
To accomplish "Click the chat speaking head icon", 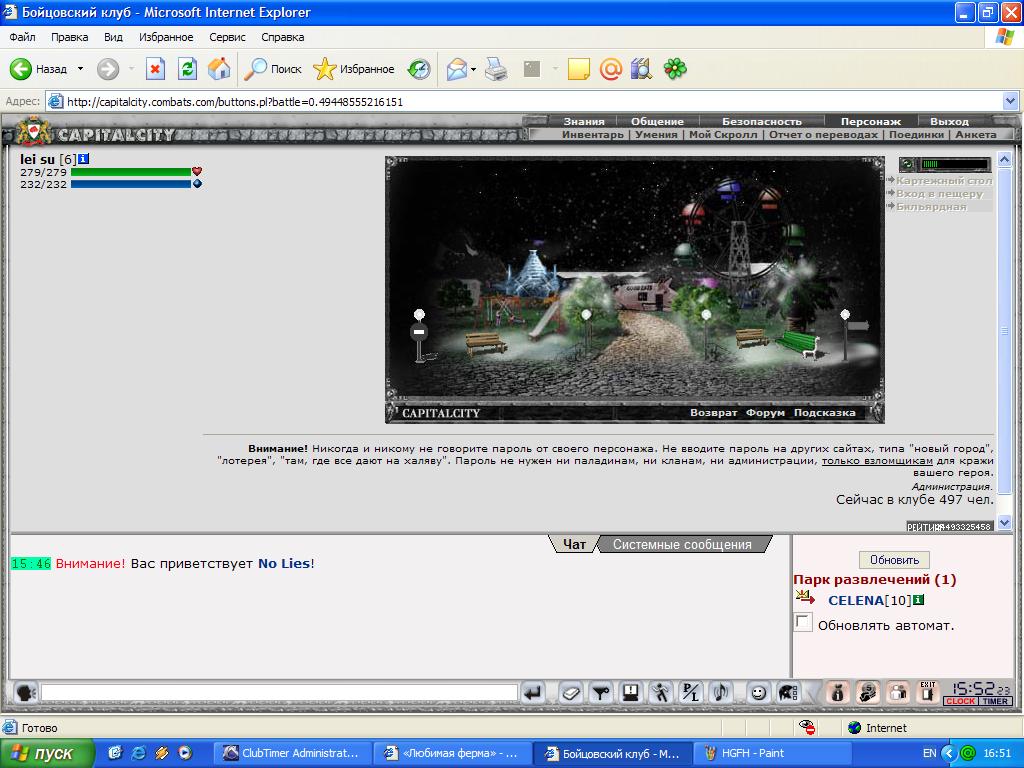I will (25, 692).
